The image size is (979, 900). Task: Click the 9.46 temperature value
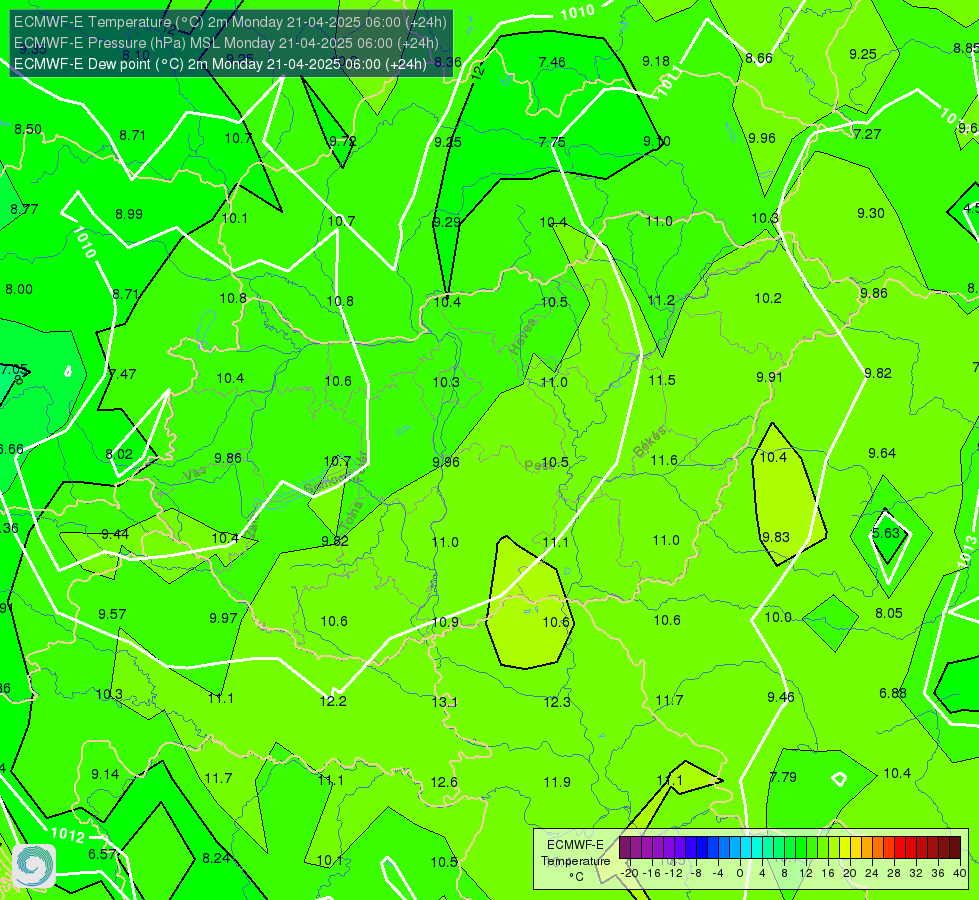(780, 696)
